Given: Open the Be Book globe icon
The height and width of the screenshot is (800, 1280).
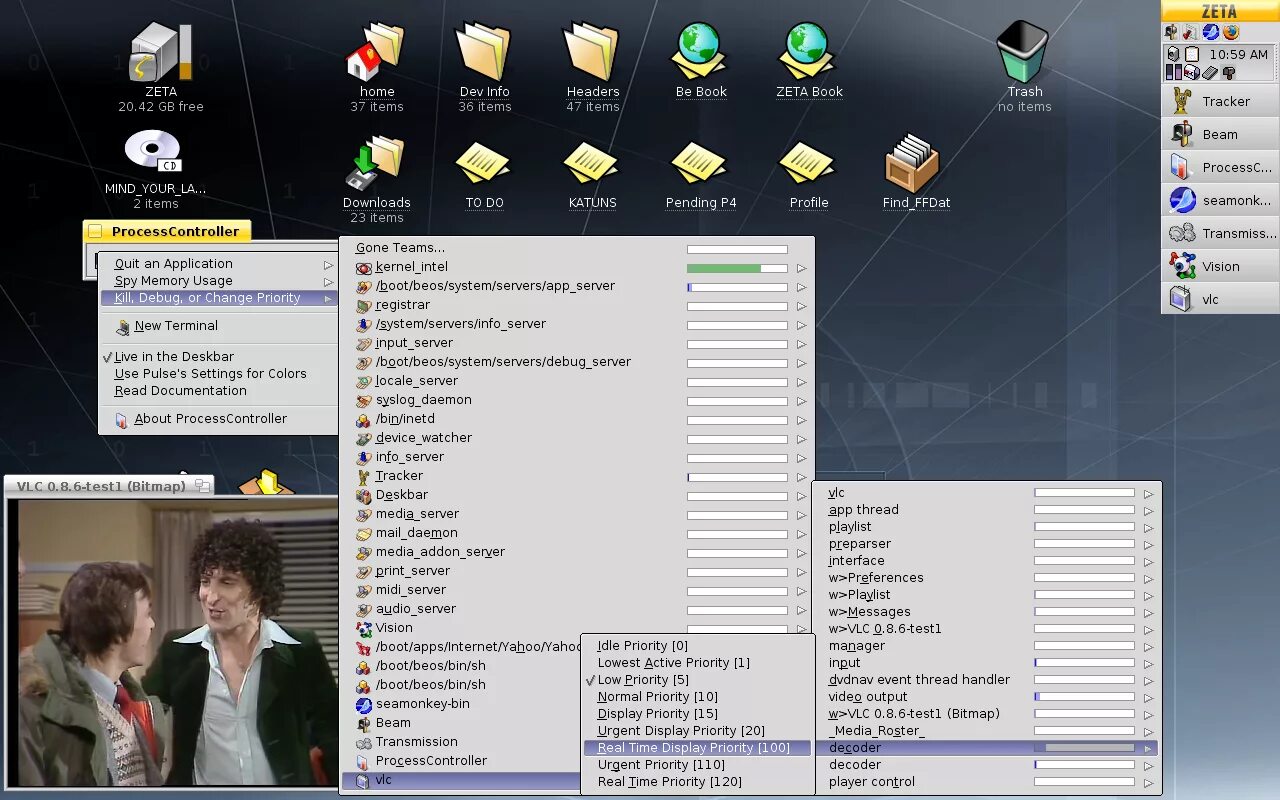Looking at the screenshot, I should pyautogui.click(x=700, y=52).
